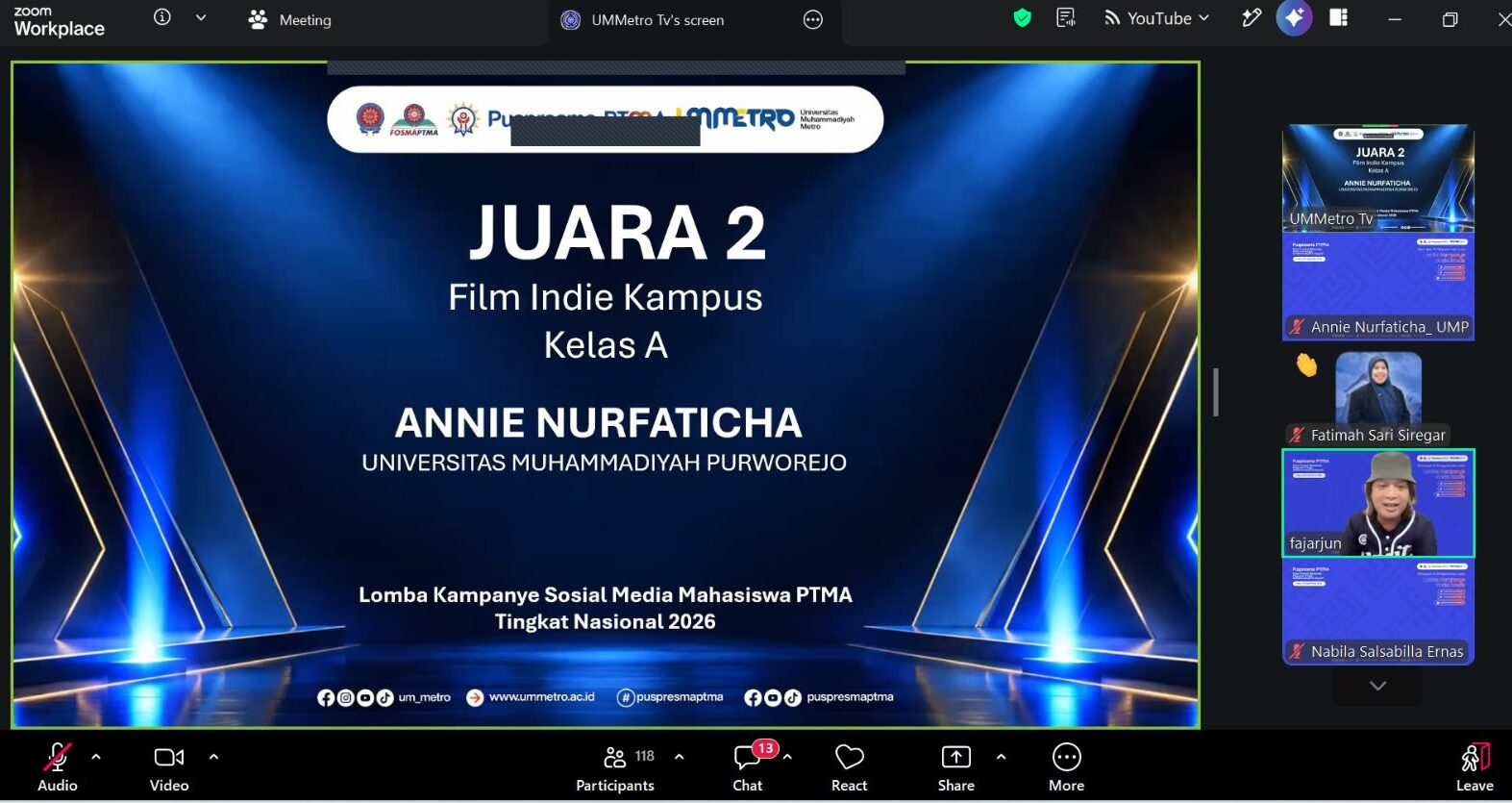
Task: Expand share options caret
Action: coord(1002,757)
